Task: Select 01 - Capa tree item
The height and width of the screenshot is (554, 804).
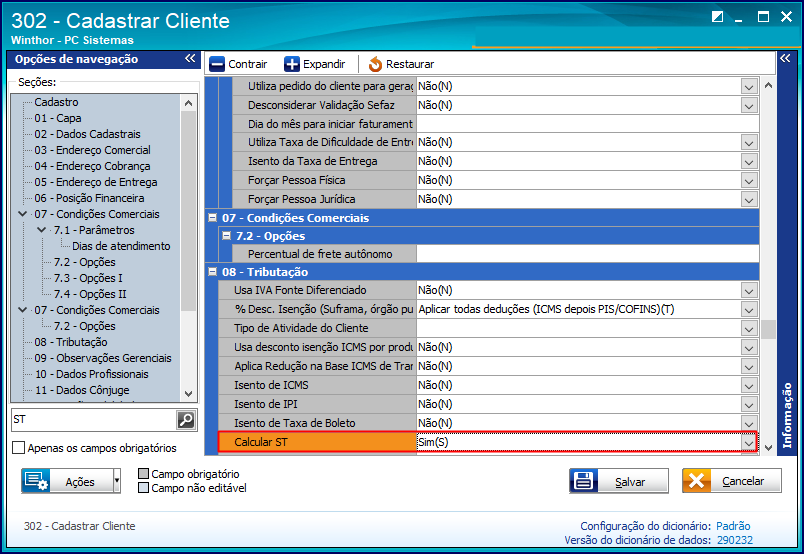Action: [x=58, y=118]
